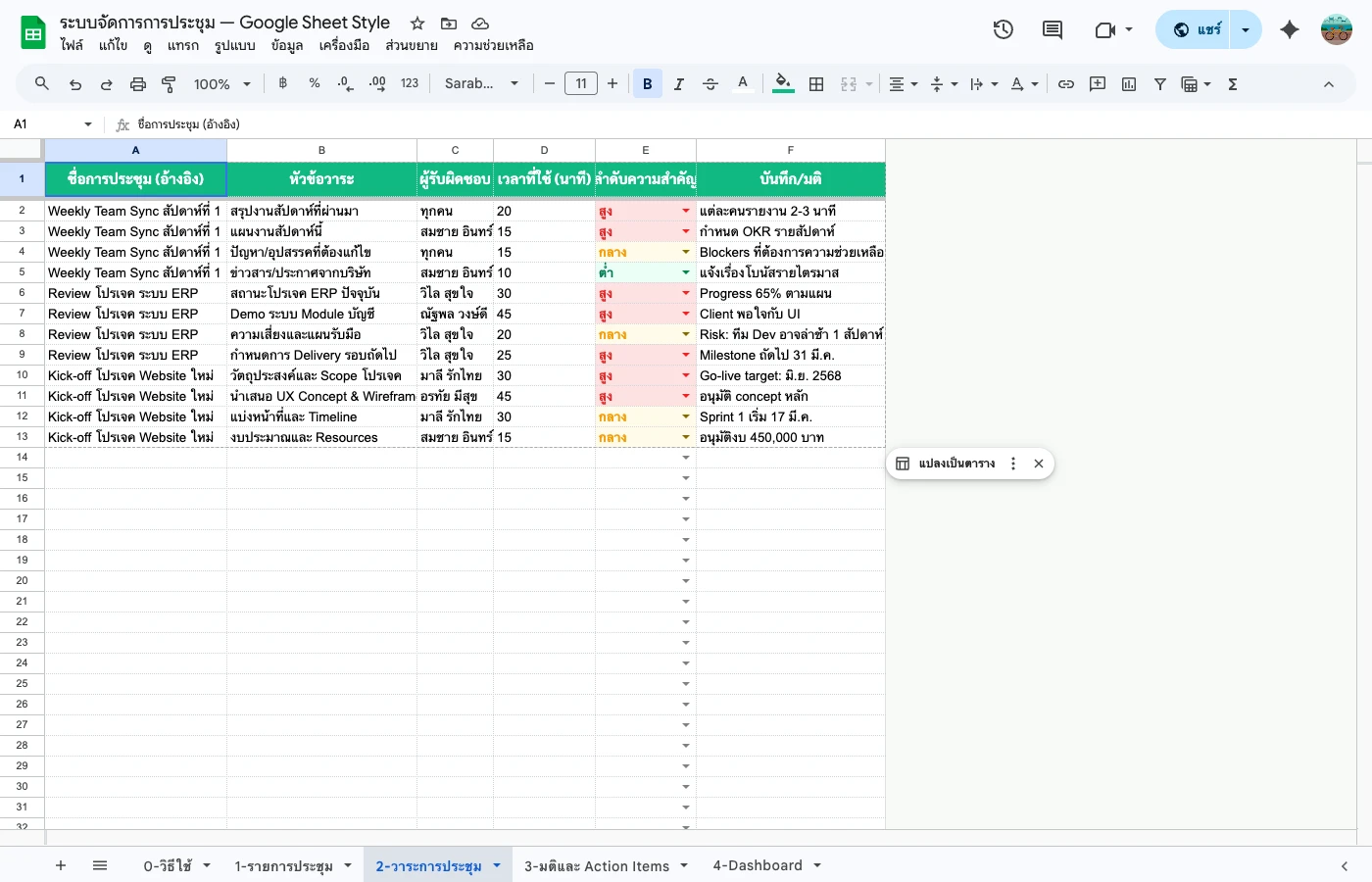This screenshot has width=1372, height=882.
Task: Open the แทรก (Insert) menu
Action: (x=183, y=45)
